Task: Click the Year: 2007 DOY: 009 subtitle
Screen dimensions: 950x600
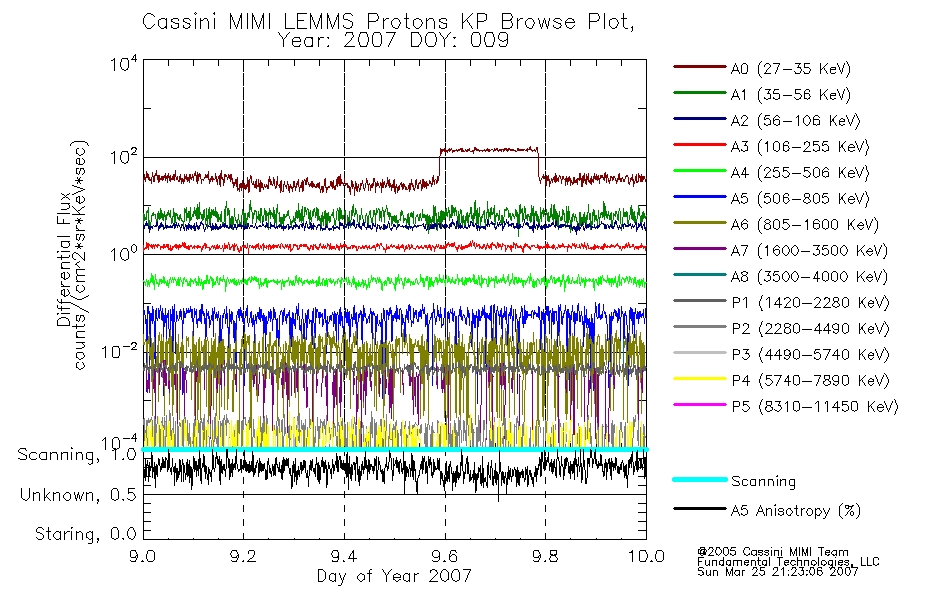Action: point(393,41)
